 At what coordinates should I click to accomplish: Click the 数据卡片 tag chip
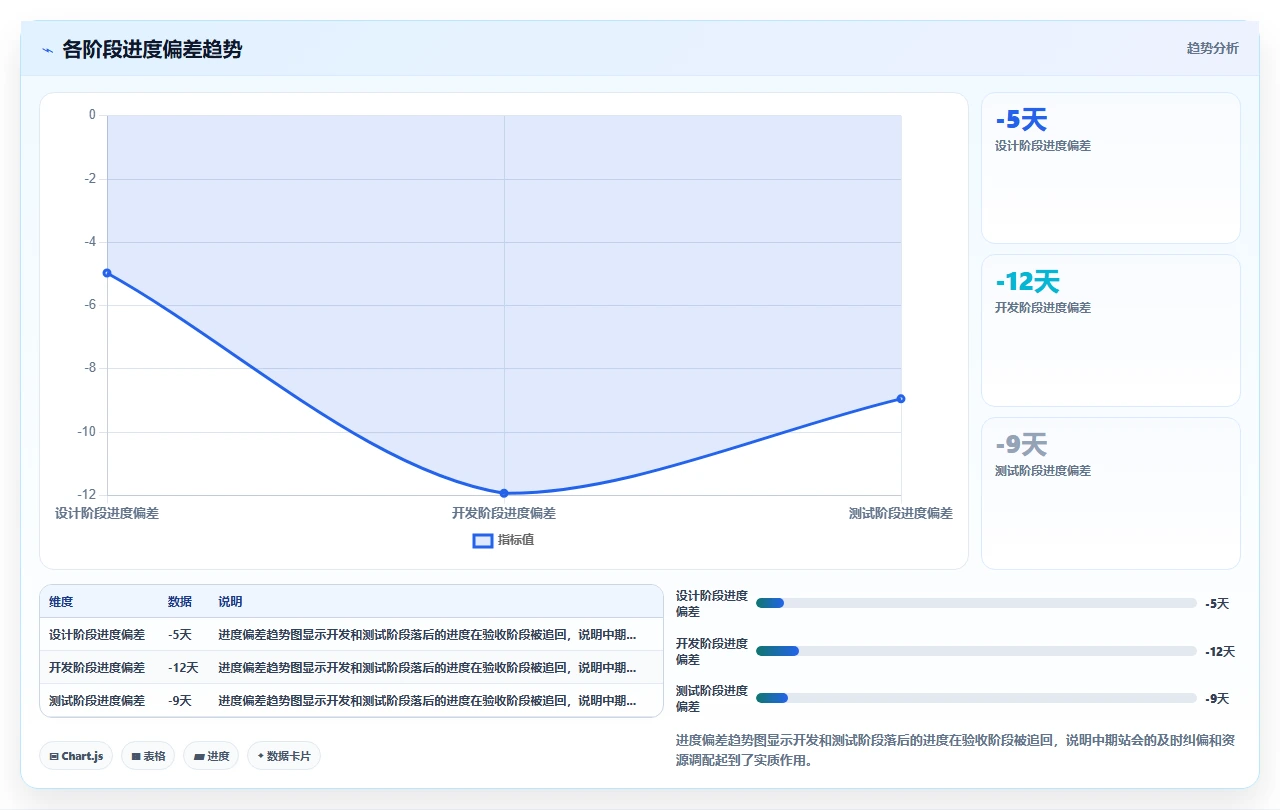click(x=284, y=756)
